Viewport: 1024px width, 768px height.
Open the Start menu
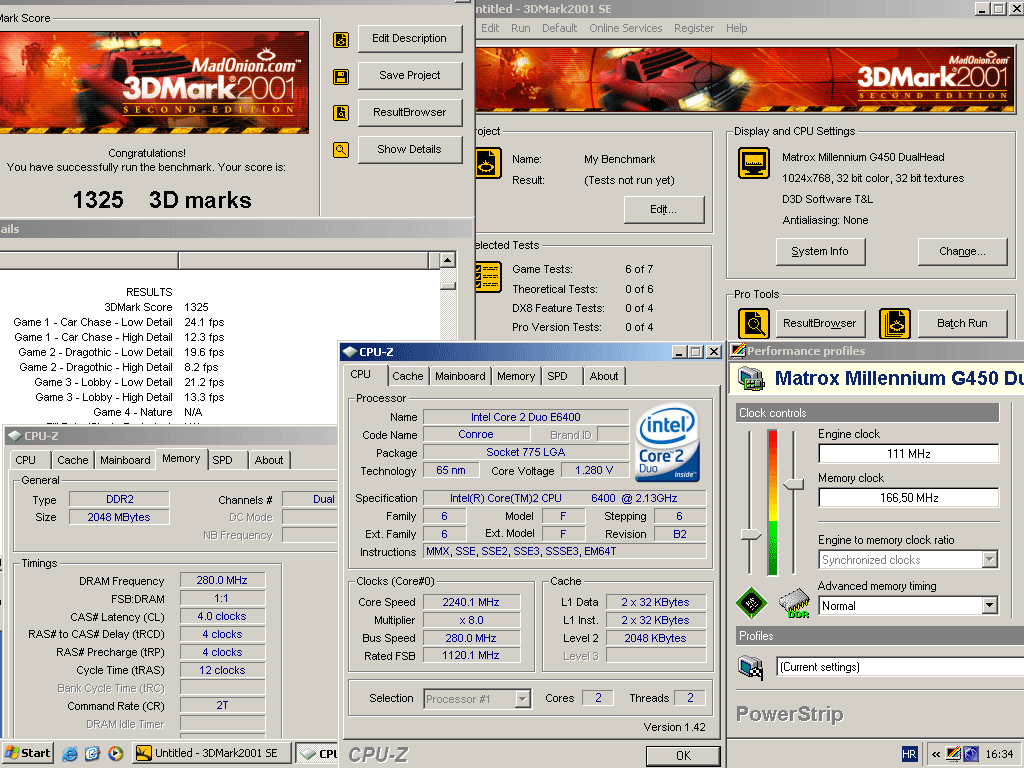point(27,753)
